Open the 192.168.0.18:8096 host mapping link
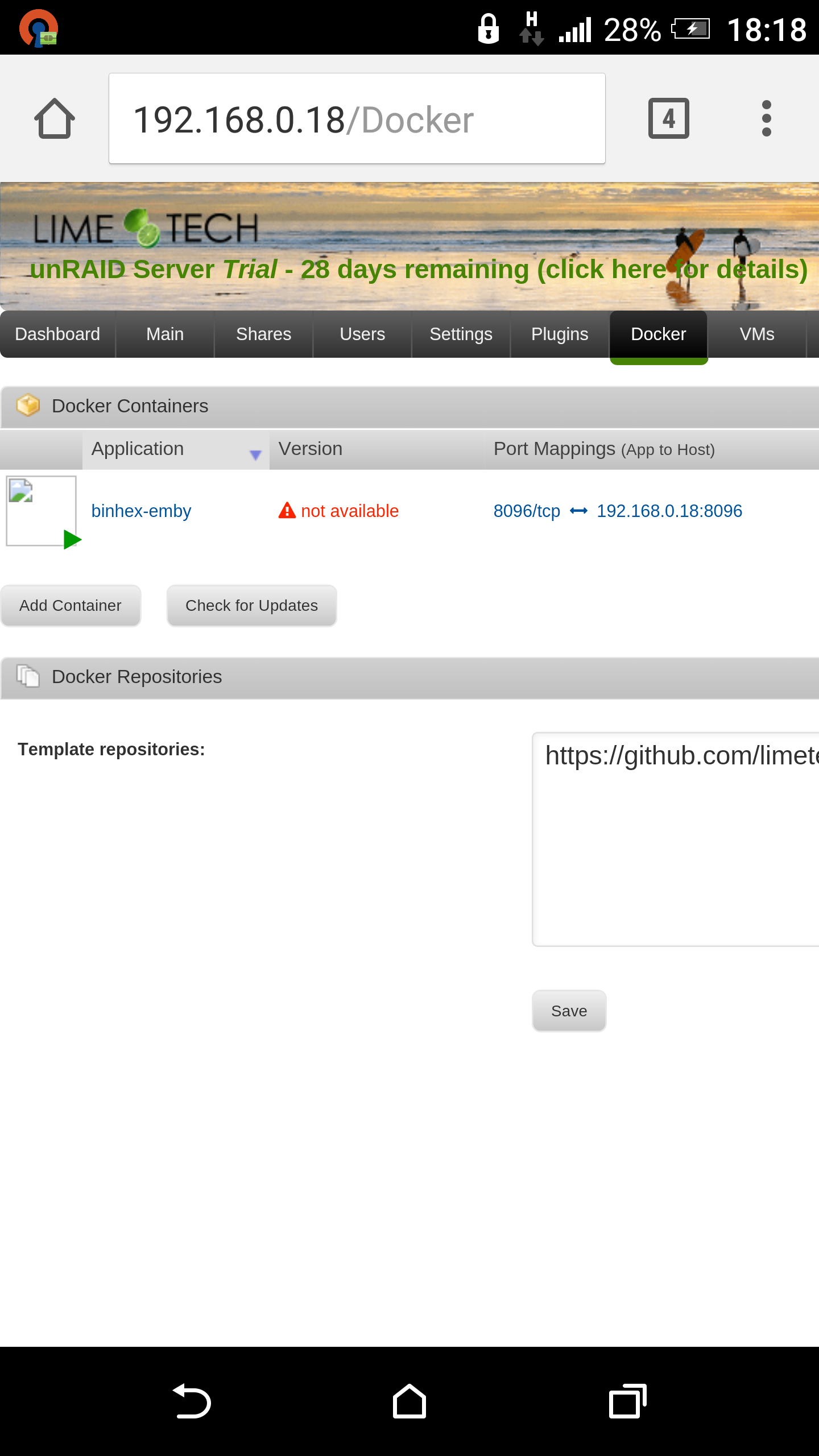Screen dimensions: 819x1456 coord(669,511)
